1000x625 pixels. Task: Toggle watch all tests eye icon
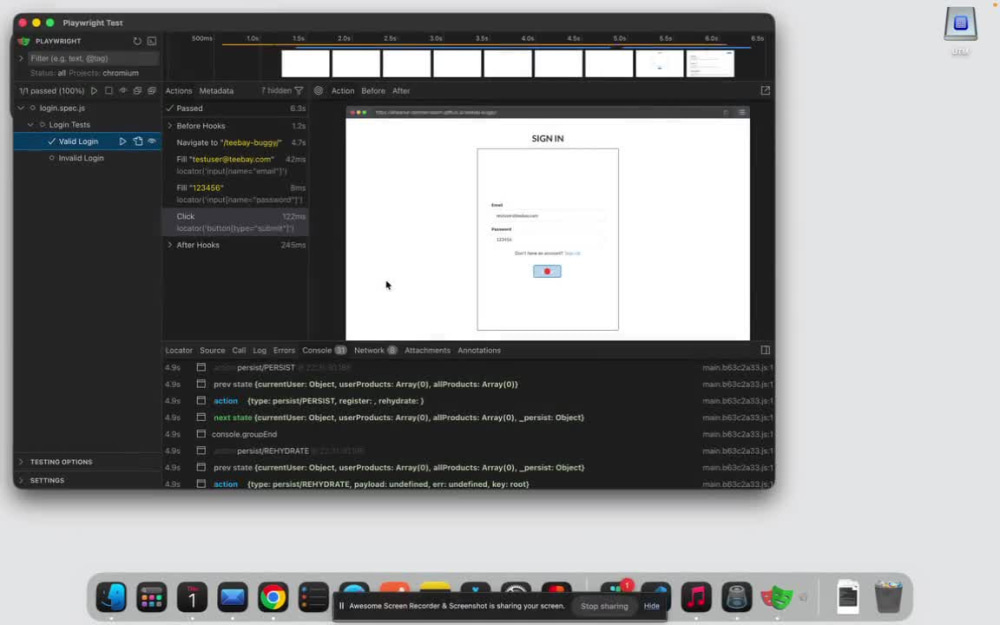click(123, 91)
